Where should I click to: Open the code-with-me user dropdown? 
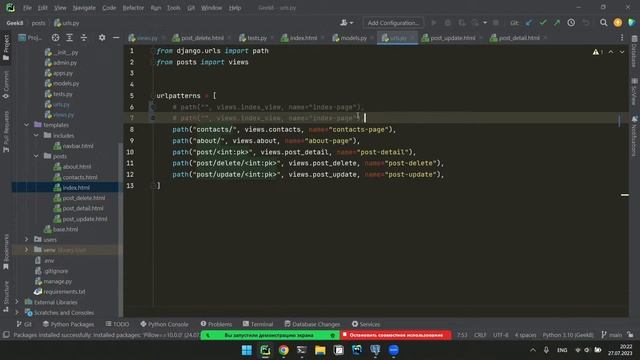coord(347,23)
